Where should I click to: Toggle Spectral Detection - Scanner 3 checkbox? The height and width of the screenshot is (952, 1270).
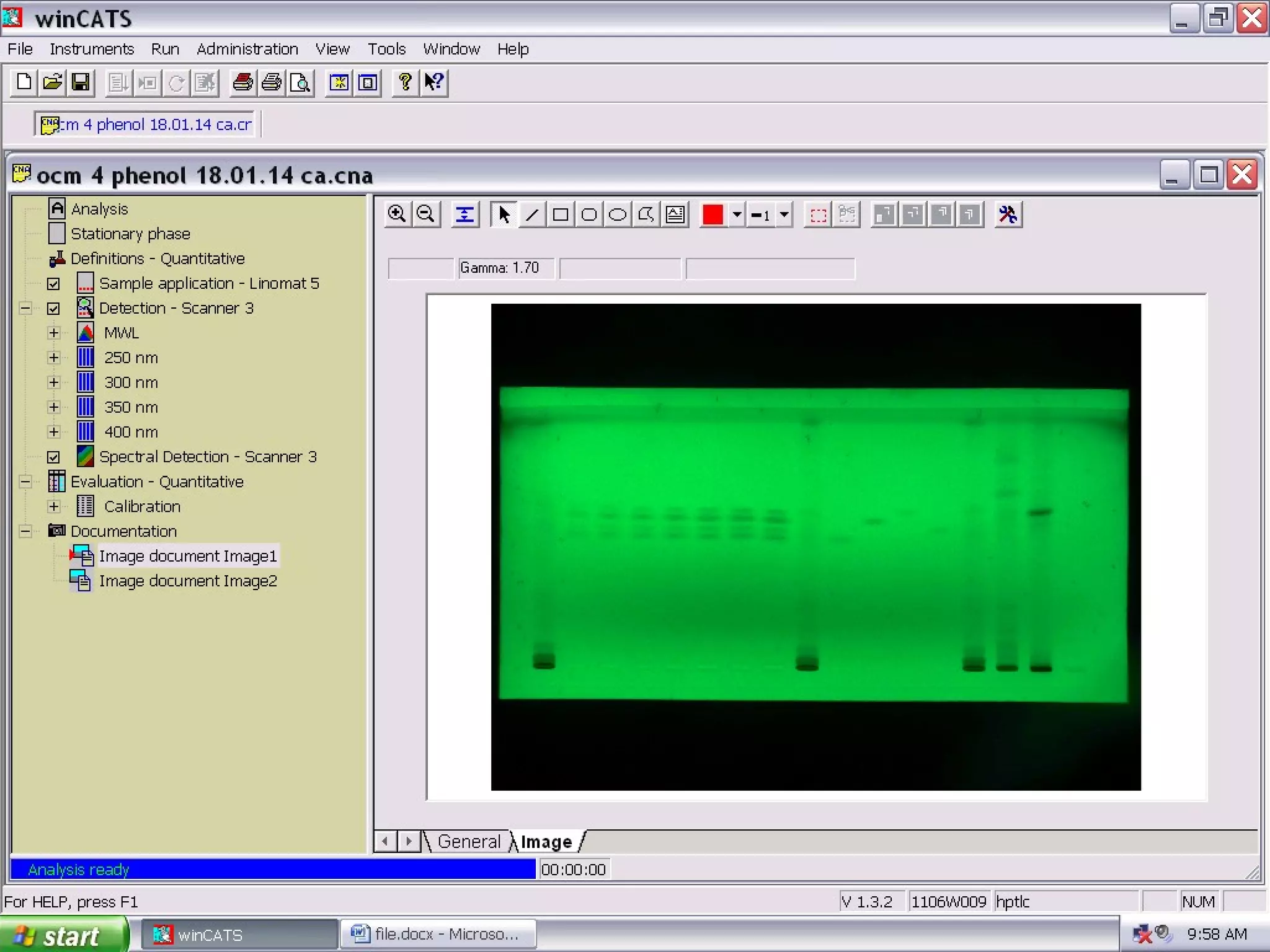pos(54,457)
